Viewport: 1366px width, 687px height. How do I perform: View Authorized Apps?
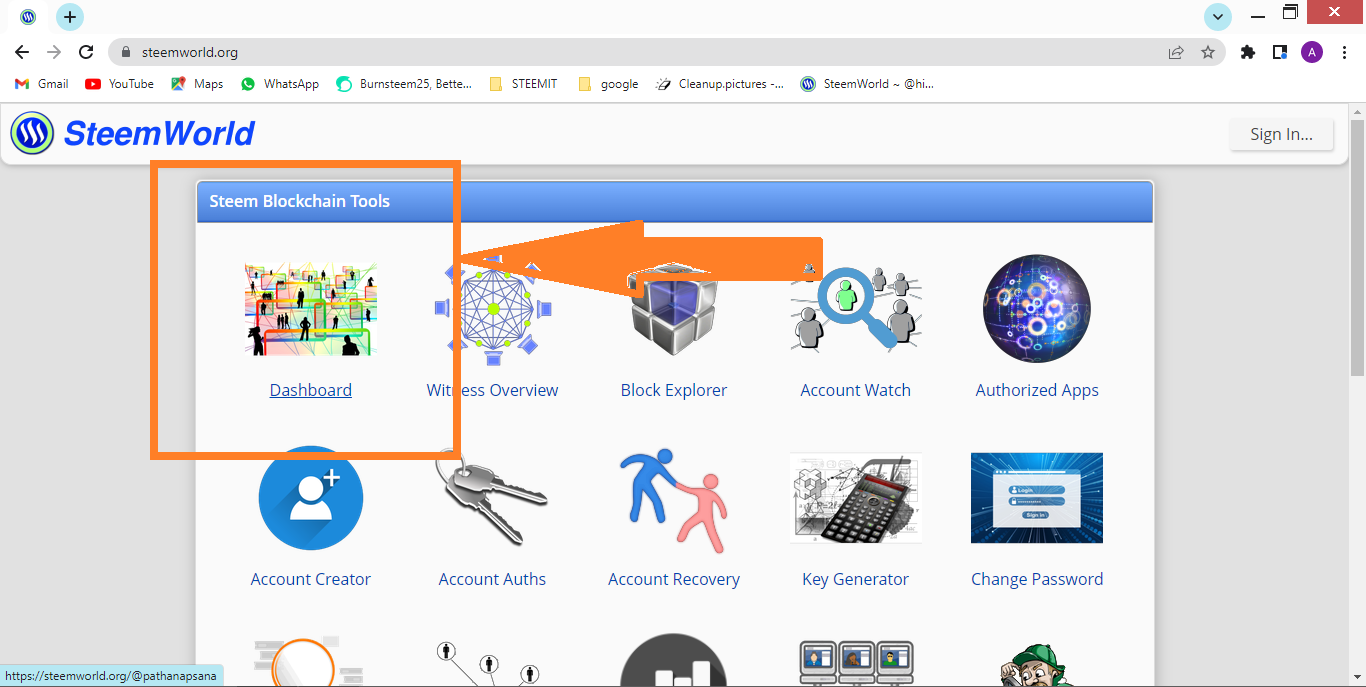coord(1037,389)
